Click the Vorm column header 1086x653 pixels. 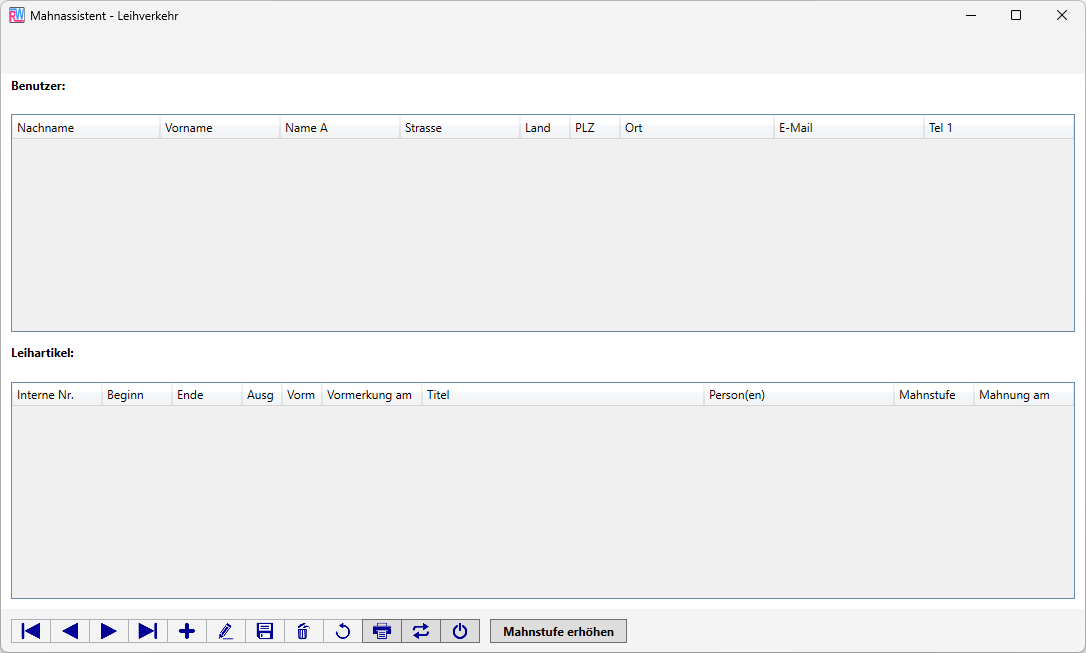(x=302, y=395)
